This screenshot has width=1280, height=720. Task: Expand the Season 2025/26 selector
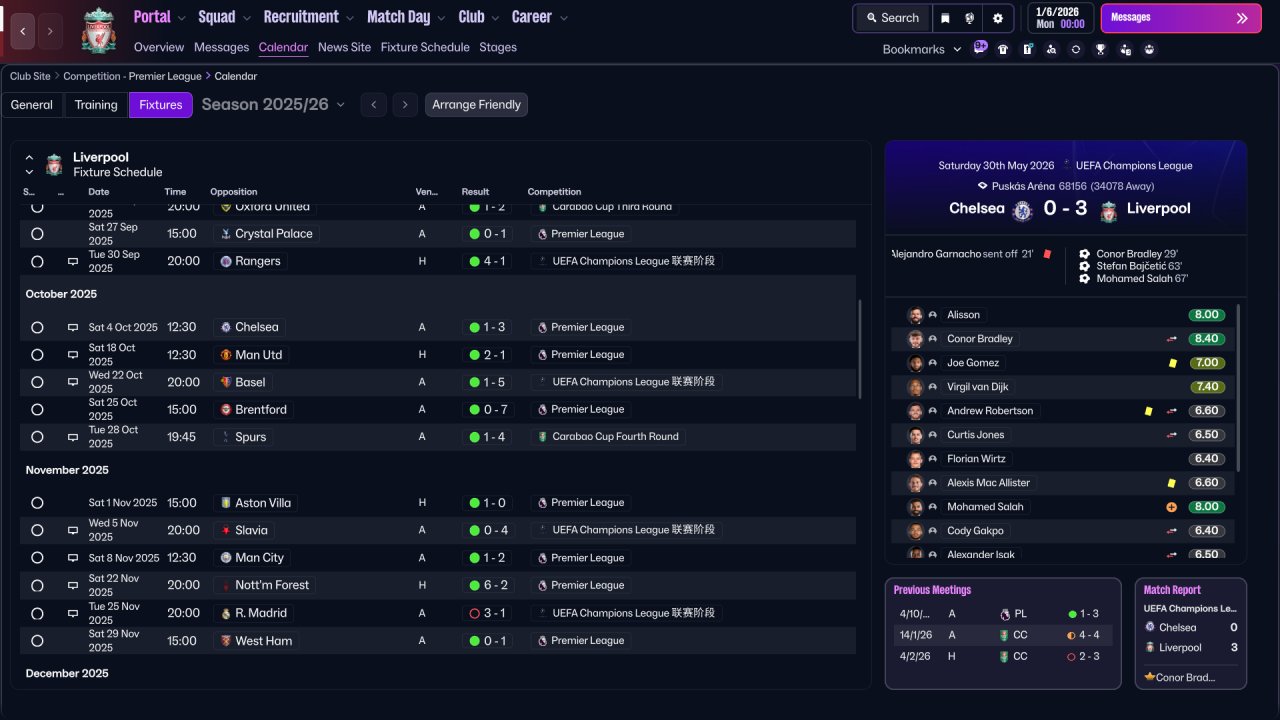click(x=273, y=105)
